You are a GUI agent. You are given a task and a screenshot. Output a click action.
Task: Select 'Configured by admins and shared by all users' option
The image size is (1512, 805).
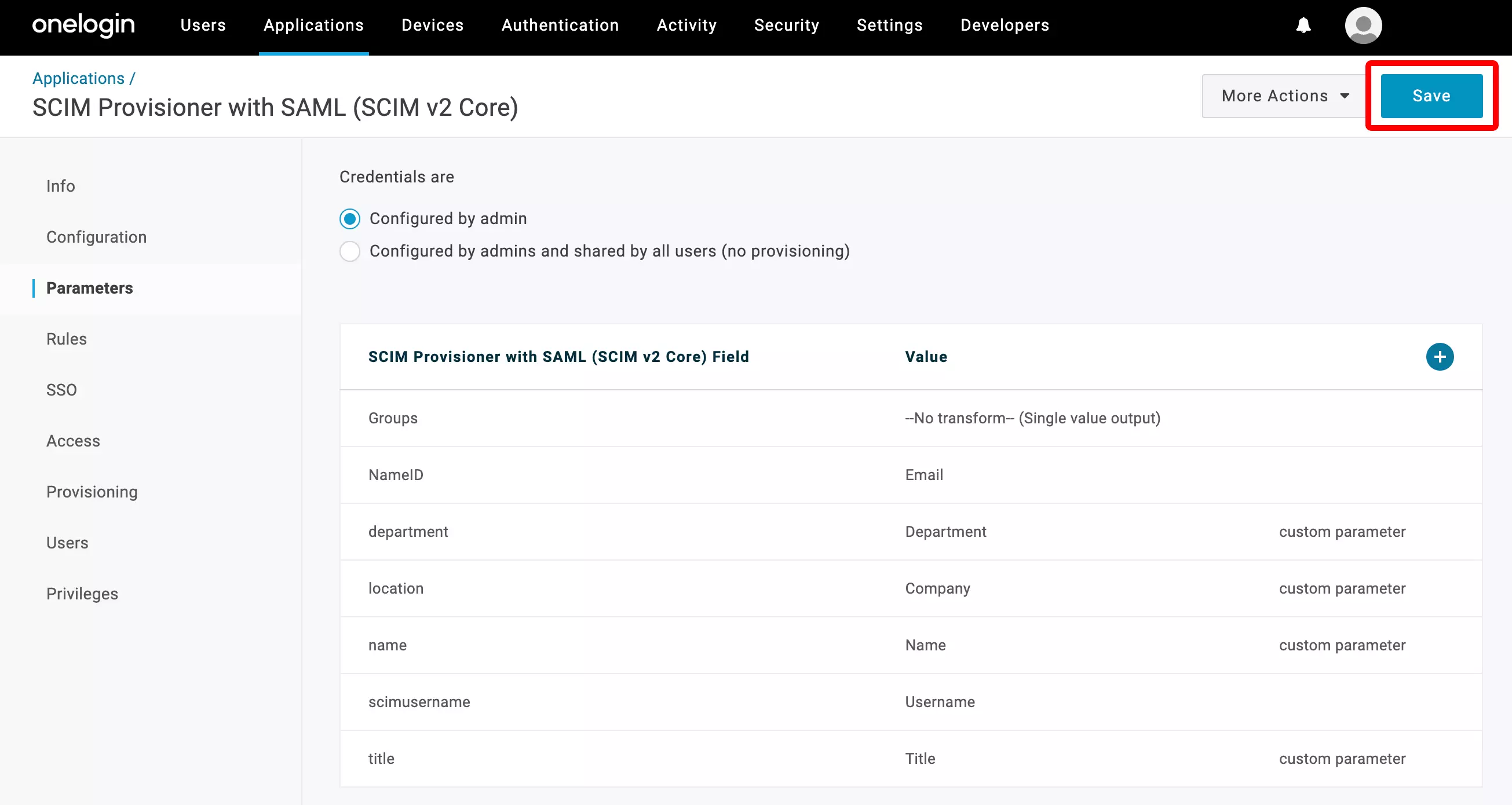click(x=350, y=251)
